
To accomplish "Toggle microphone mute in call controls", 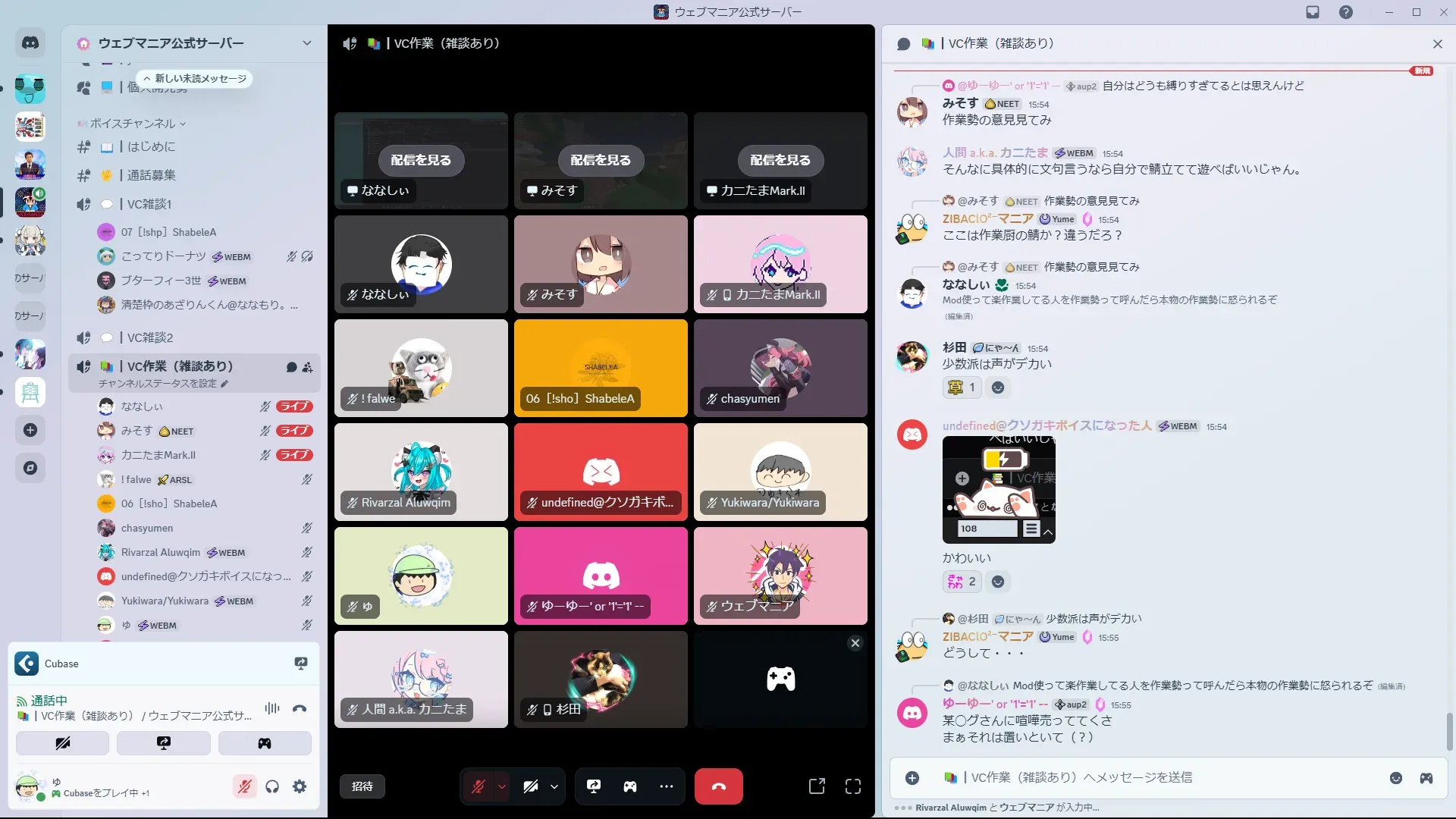I will [479, 786].
